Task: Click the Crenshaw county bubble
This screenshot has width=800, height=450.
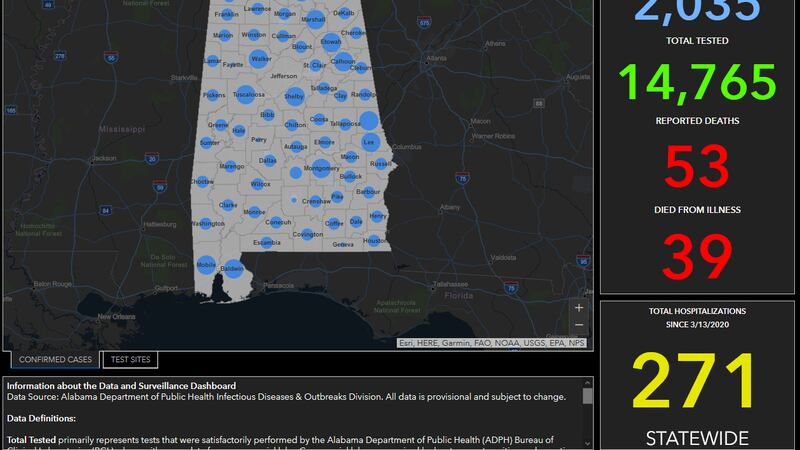Action: coord(315,201)
